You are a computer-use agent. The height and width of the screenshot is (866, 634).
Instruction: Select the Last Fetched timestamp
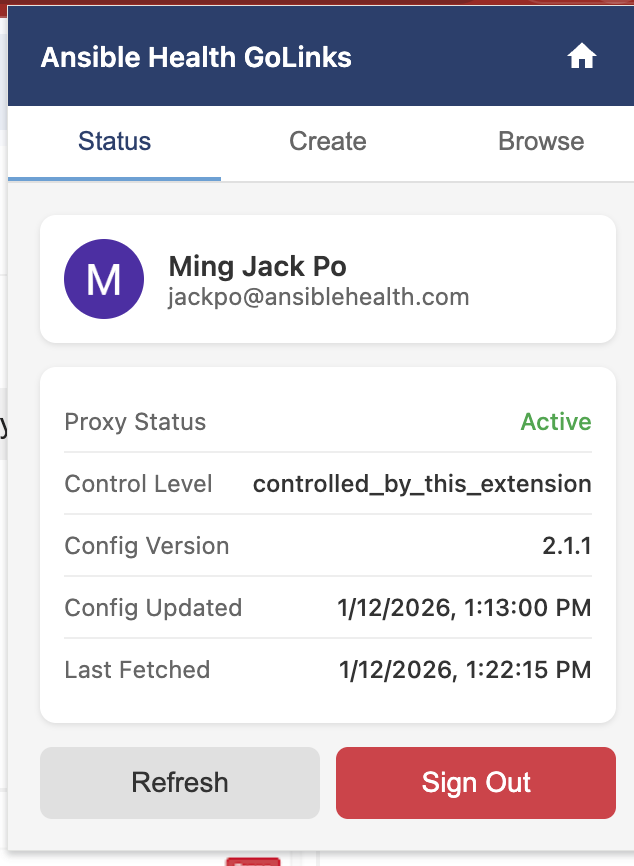pyautogui.click(x=464, y=670)
